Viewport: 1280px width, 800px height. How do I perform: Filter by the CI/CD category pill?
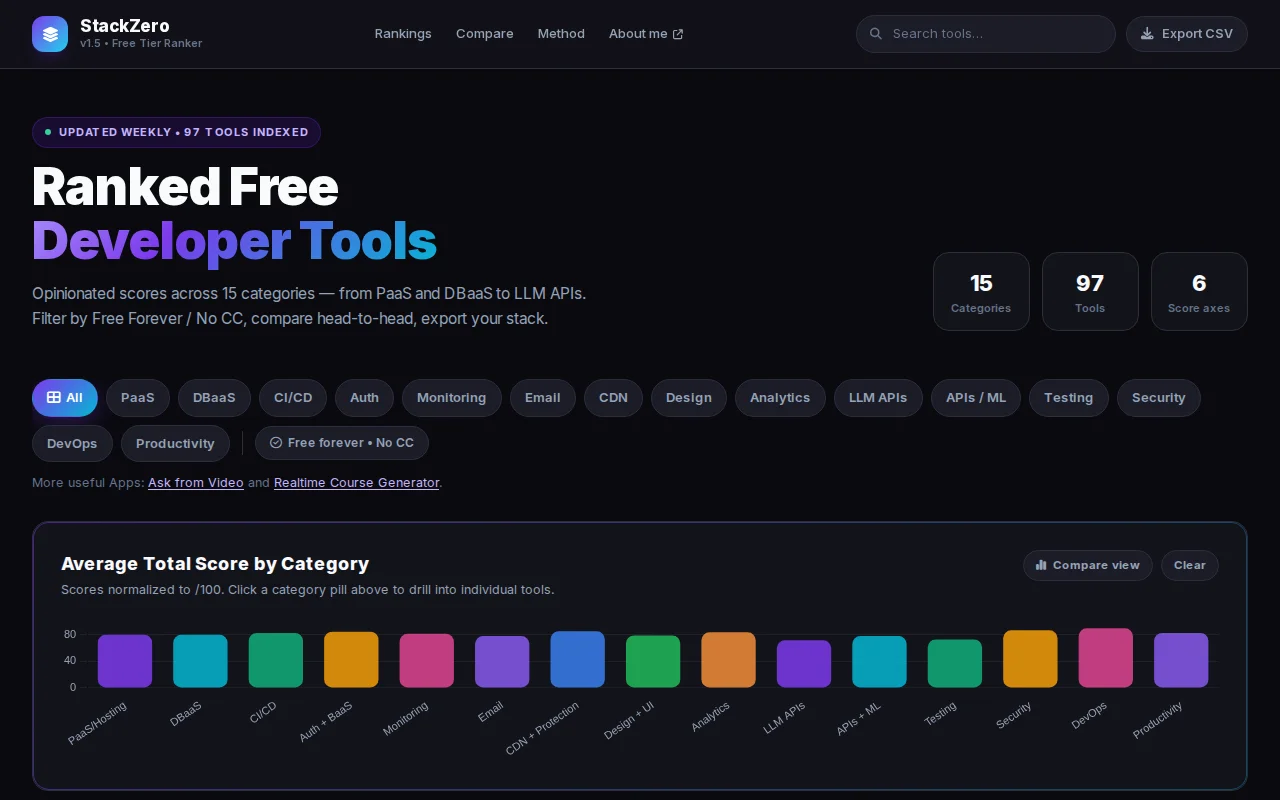pyautogui.click(x=293, y=398)
